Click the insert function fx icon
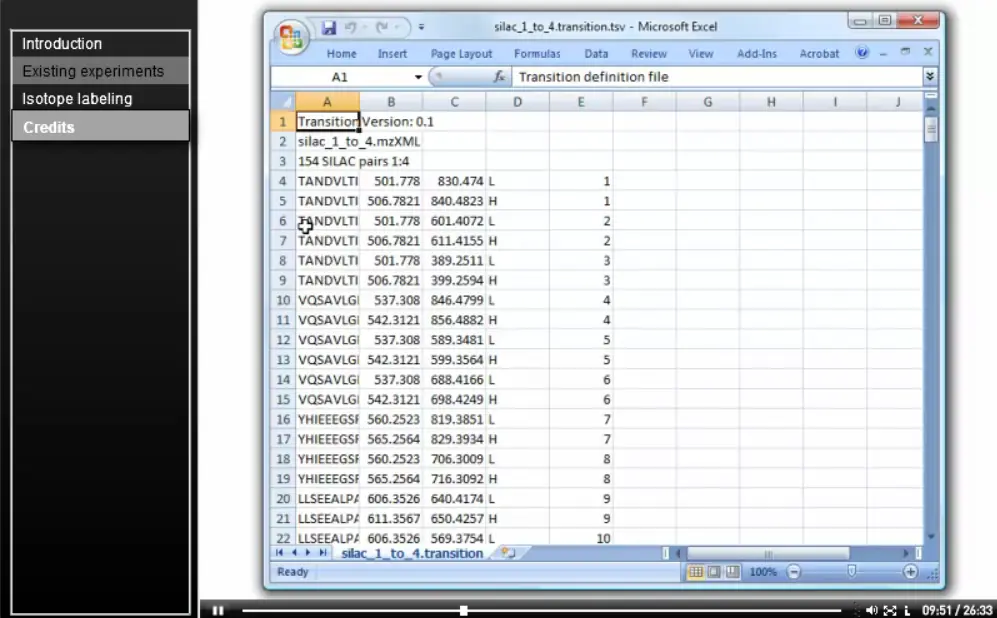Viewport: 997px width, 618px height. coord(499,77)
